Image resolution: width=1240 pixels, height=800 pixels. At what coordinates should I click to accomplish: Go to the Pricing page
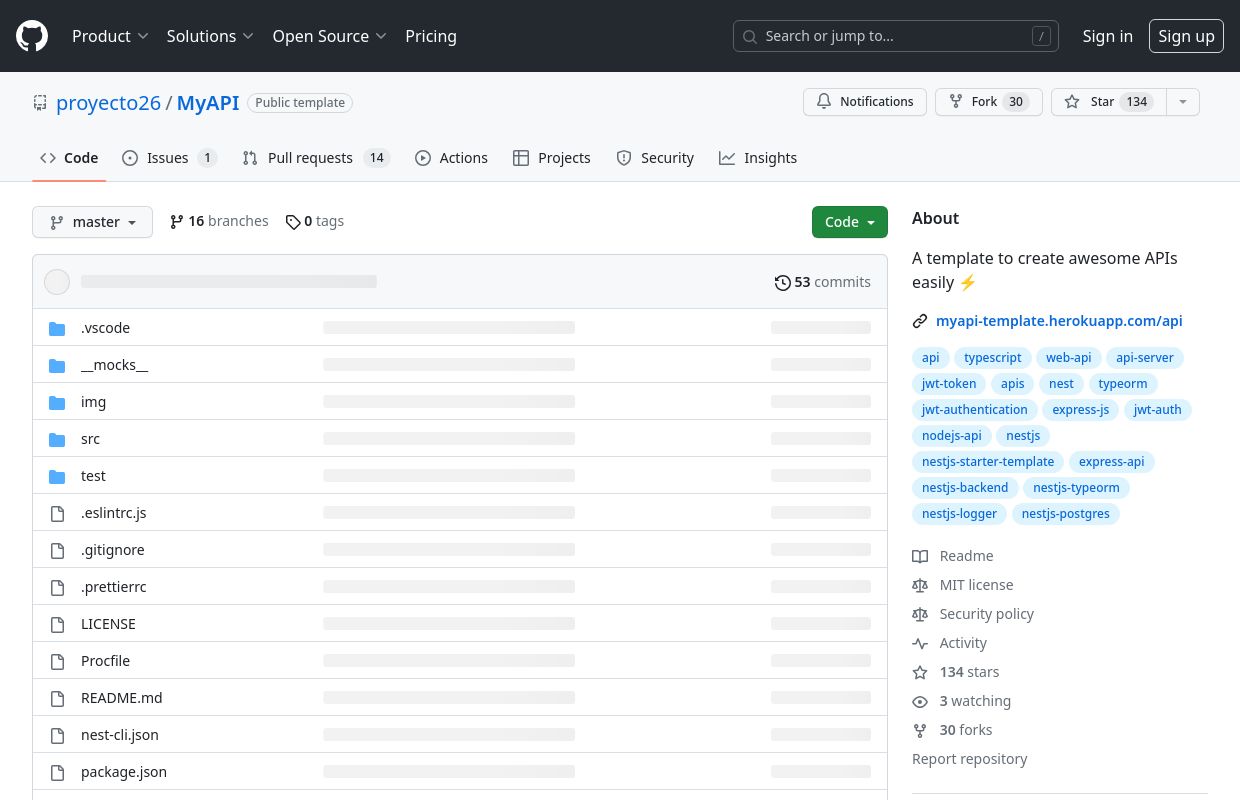click(x=431, y=36)
